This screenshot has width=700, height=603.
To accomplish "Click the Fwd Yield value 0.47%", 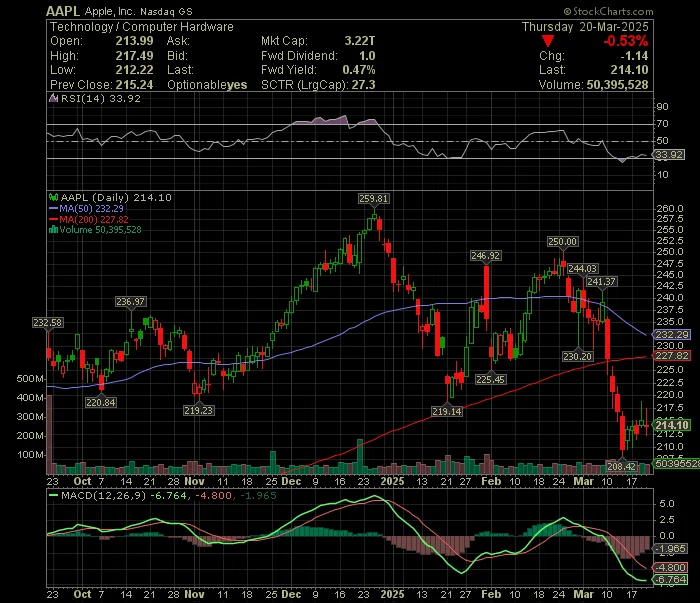I will point(359,70).
